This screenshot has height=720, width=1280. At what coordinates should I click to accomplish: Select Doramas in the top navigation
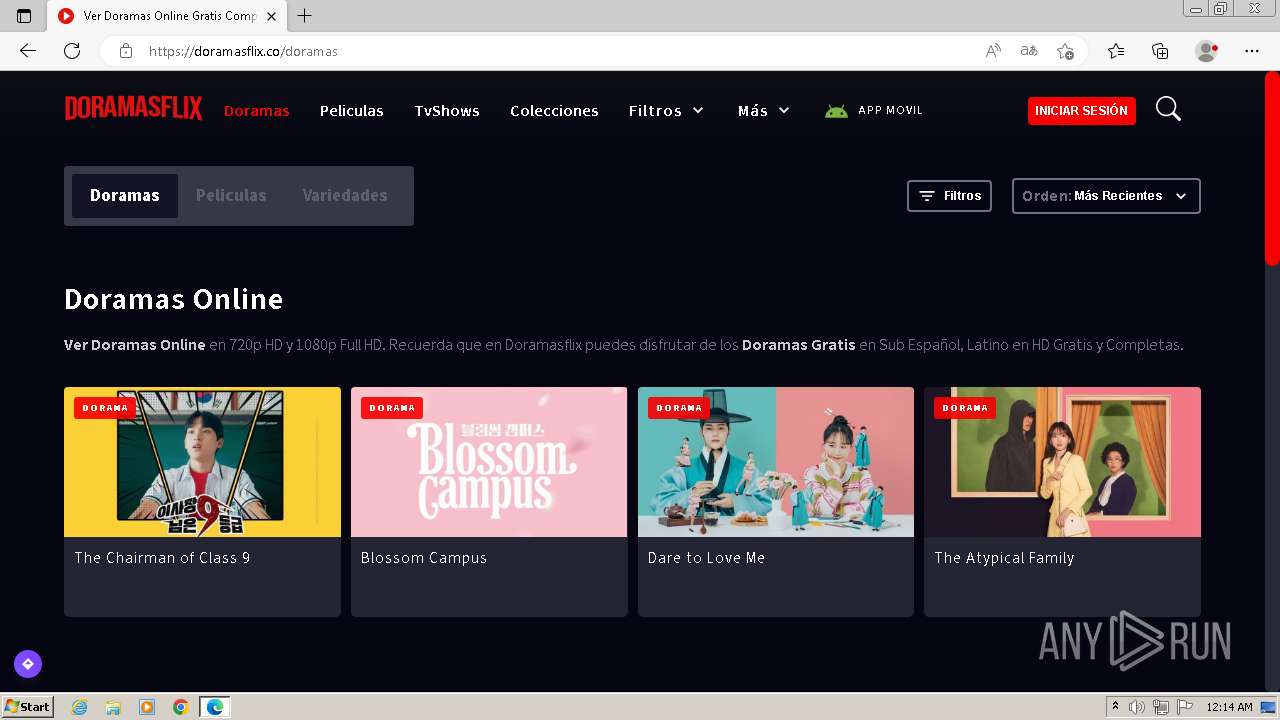256,111
